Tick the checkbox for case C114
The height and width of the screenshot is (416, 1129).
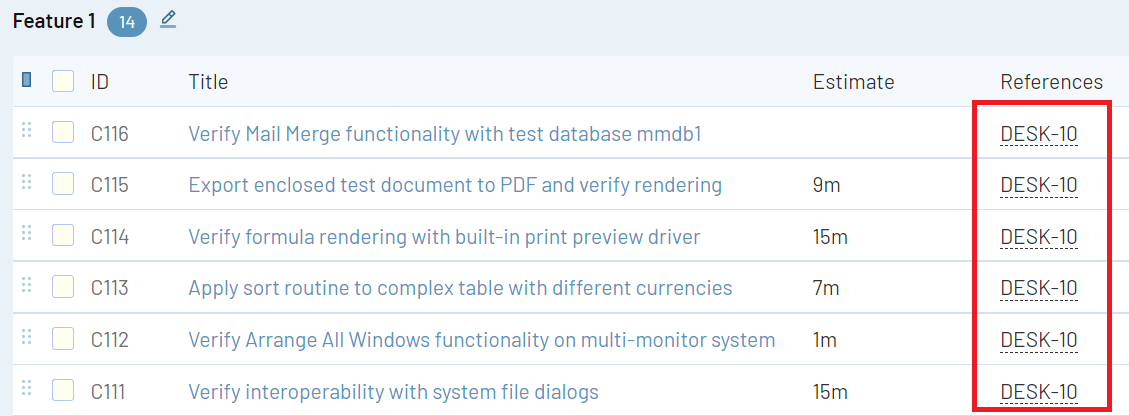pyautogui.click(x=63, y=235)
